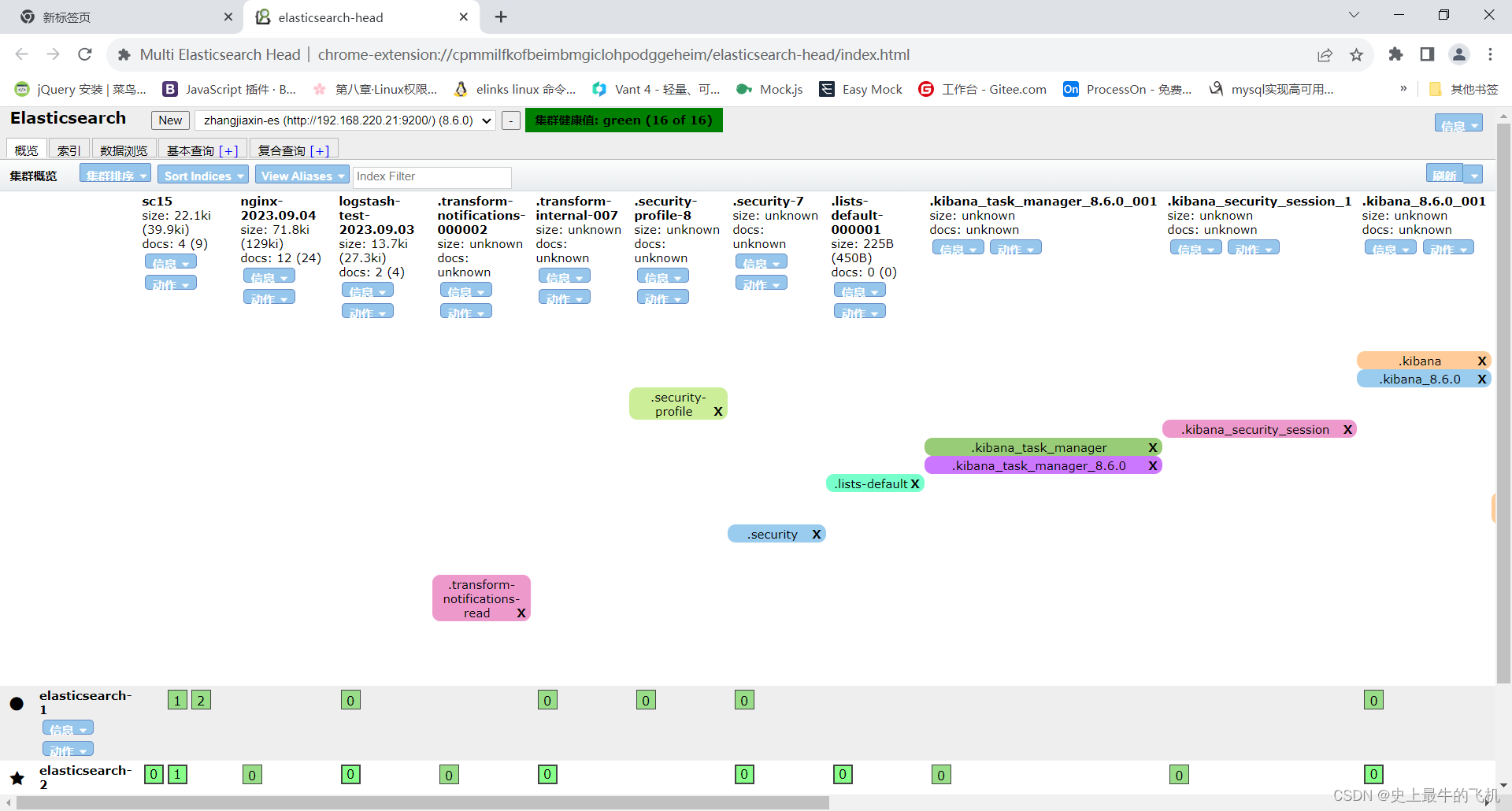Viewport: 1512px width, 811px height.
Task: Expand the View Aliases dropdown
Action: pos(302,175)
